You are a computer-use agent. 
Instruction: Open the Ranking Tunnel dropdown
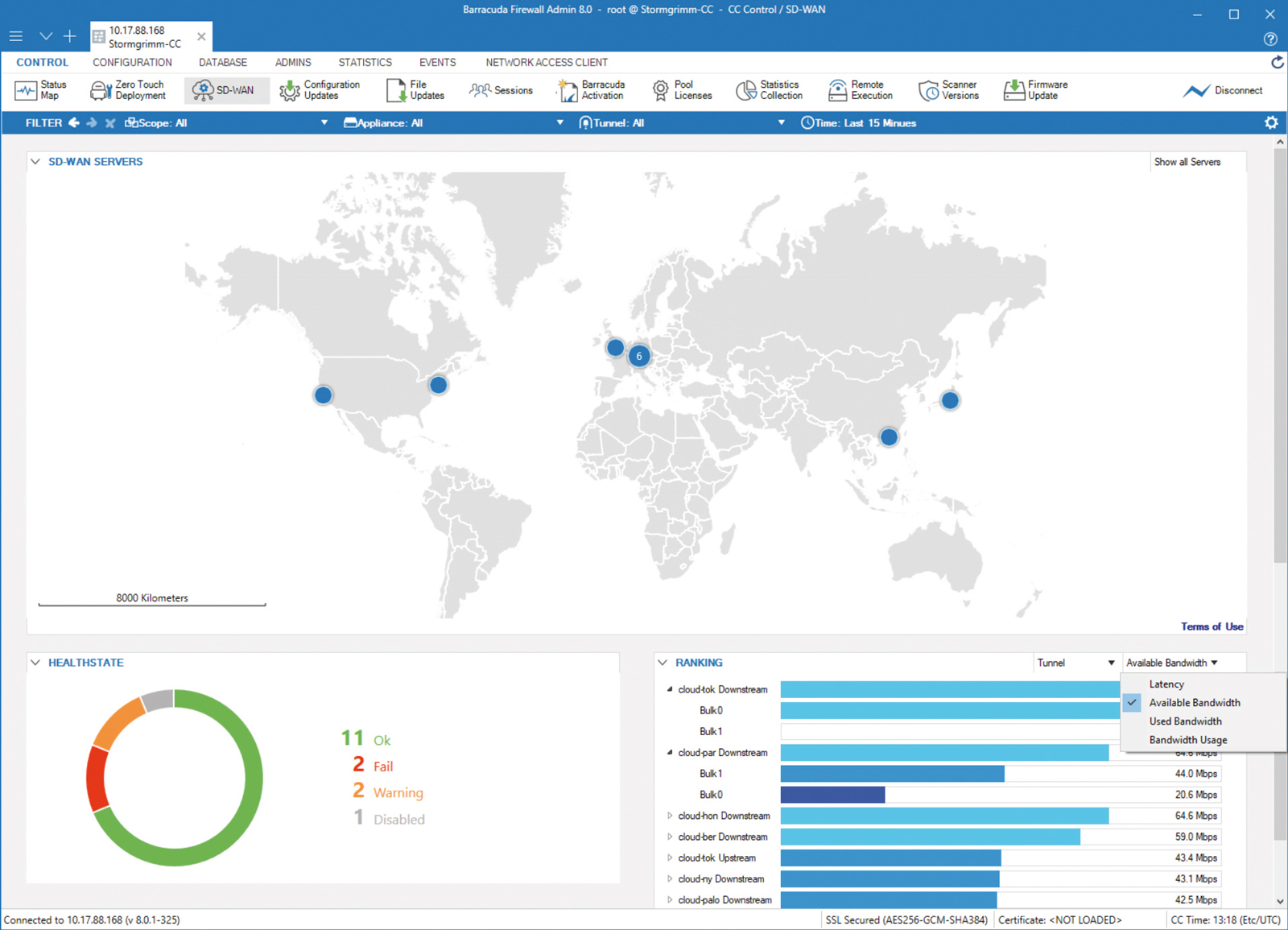point(1075,663)
